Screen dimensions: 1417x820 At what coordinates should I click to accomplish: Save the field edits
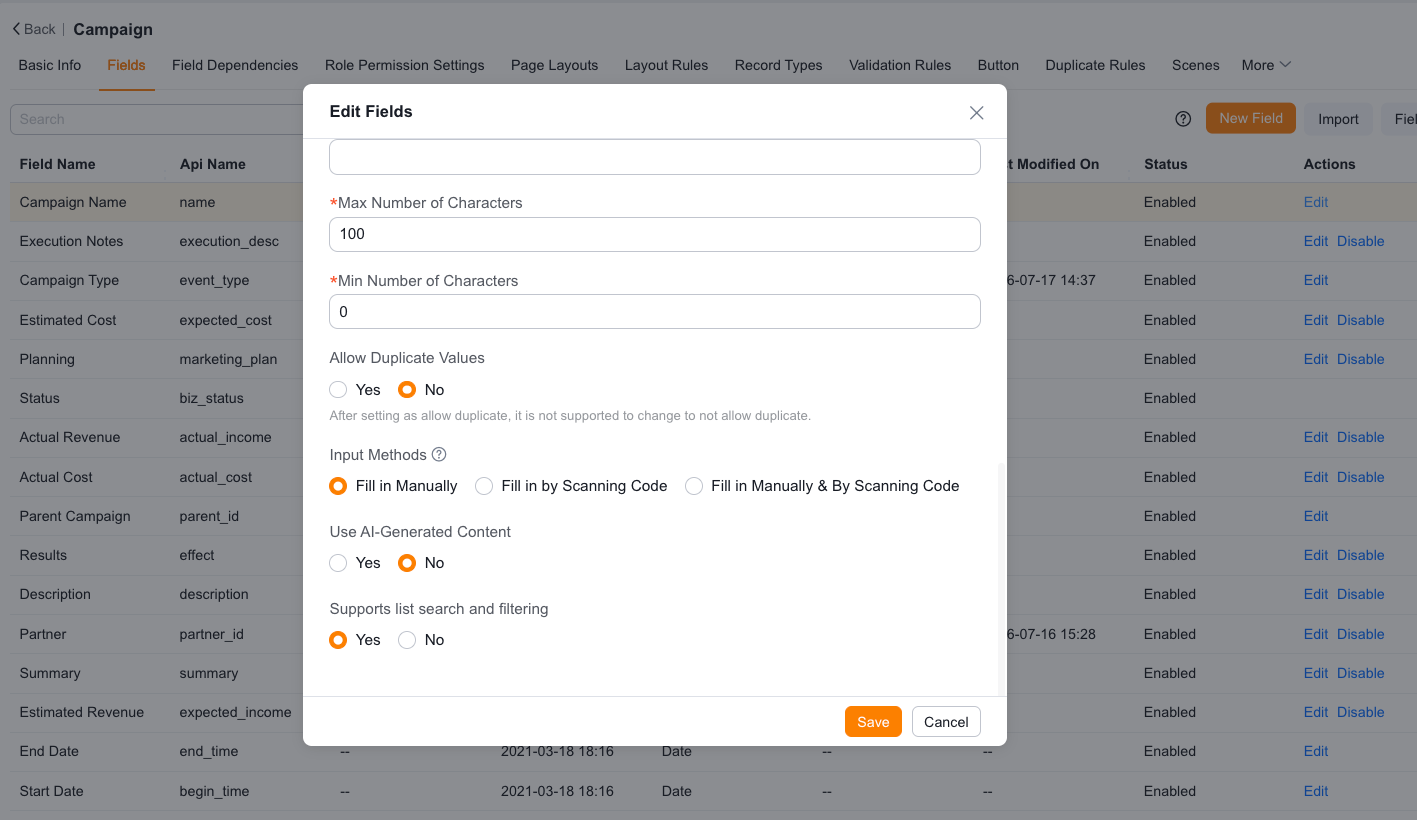point(873,722)
